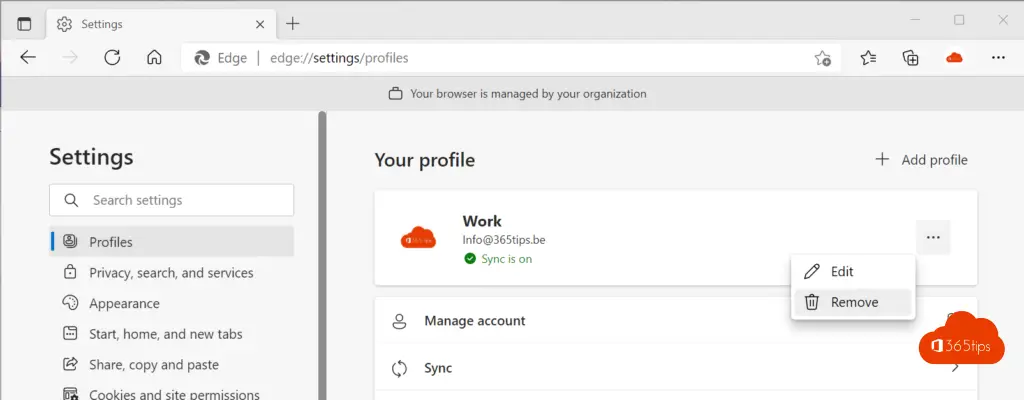The image size is (1024, 400).
Task: Toggle the vertical tabs button
Action: click(24, 24)
